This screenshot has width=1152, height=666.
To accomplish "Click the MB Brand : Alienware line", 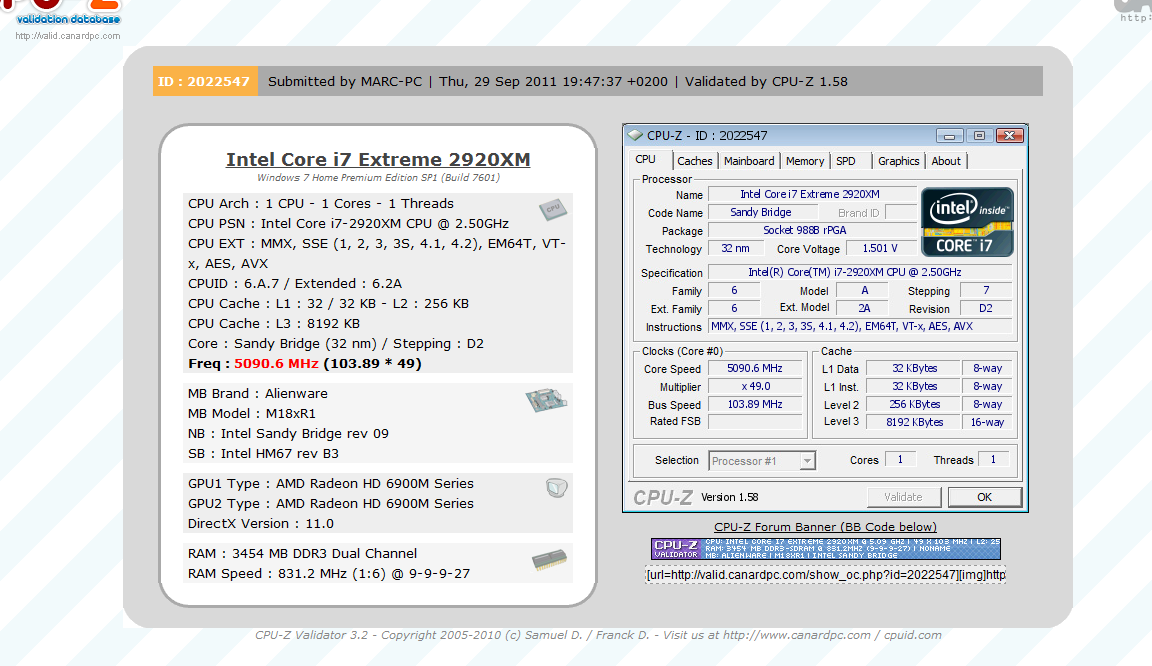I will (x=258, y=393).
